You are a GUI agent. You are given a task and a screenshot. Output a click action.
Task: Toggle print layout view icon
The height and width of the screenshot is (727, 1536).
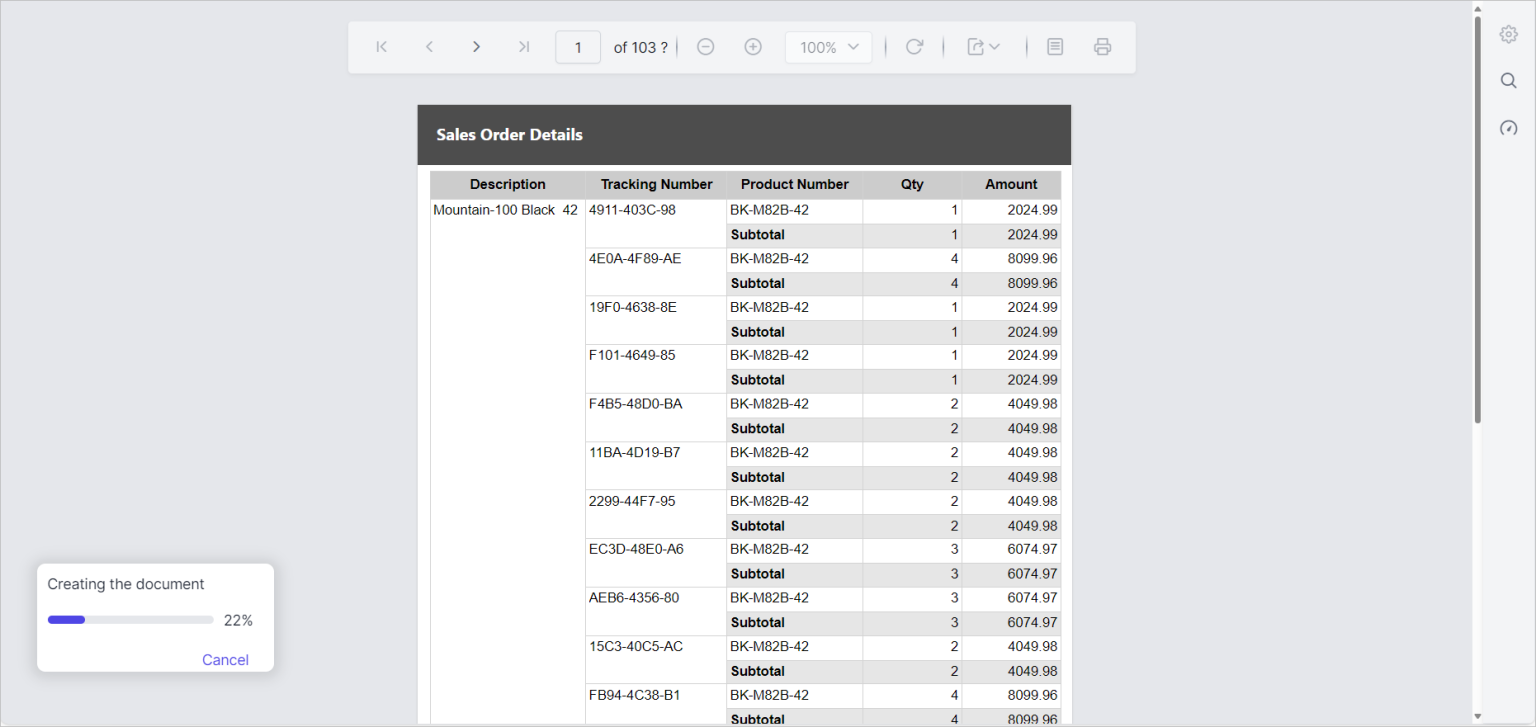[1055, 47]
